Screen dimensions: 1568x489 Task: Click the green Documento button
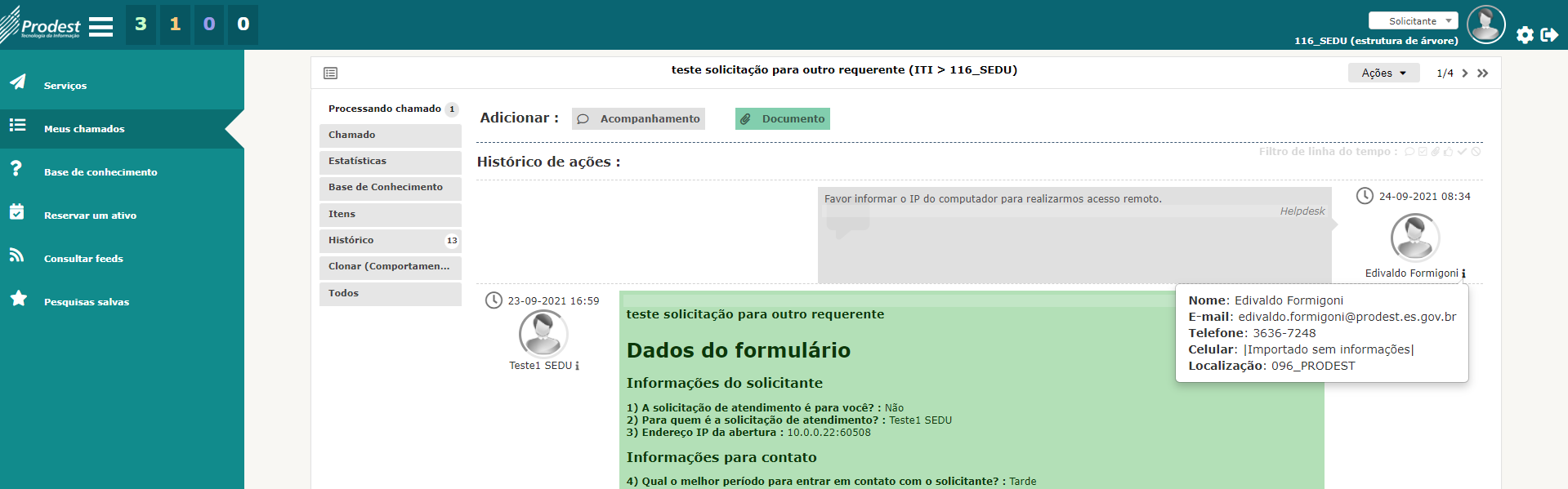pos(782,119)
